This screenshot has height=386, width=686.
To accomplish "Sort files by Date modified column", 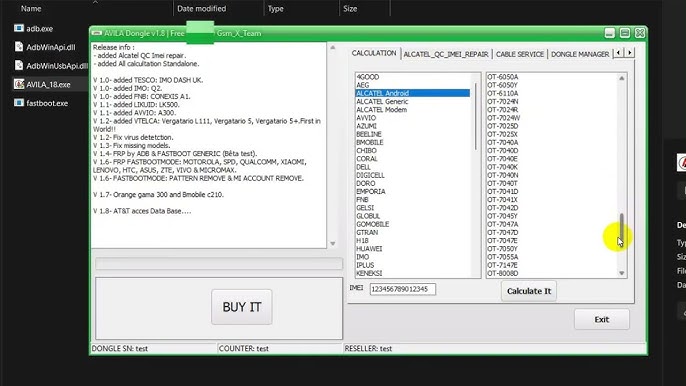I will pyautogui.click(x=202, y=8).
